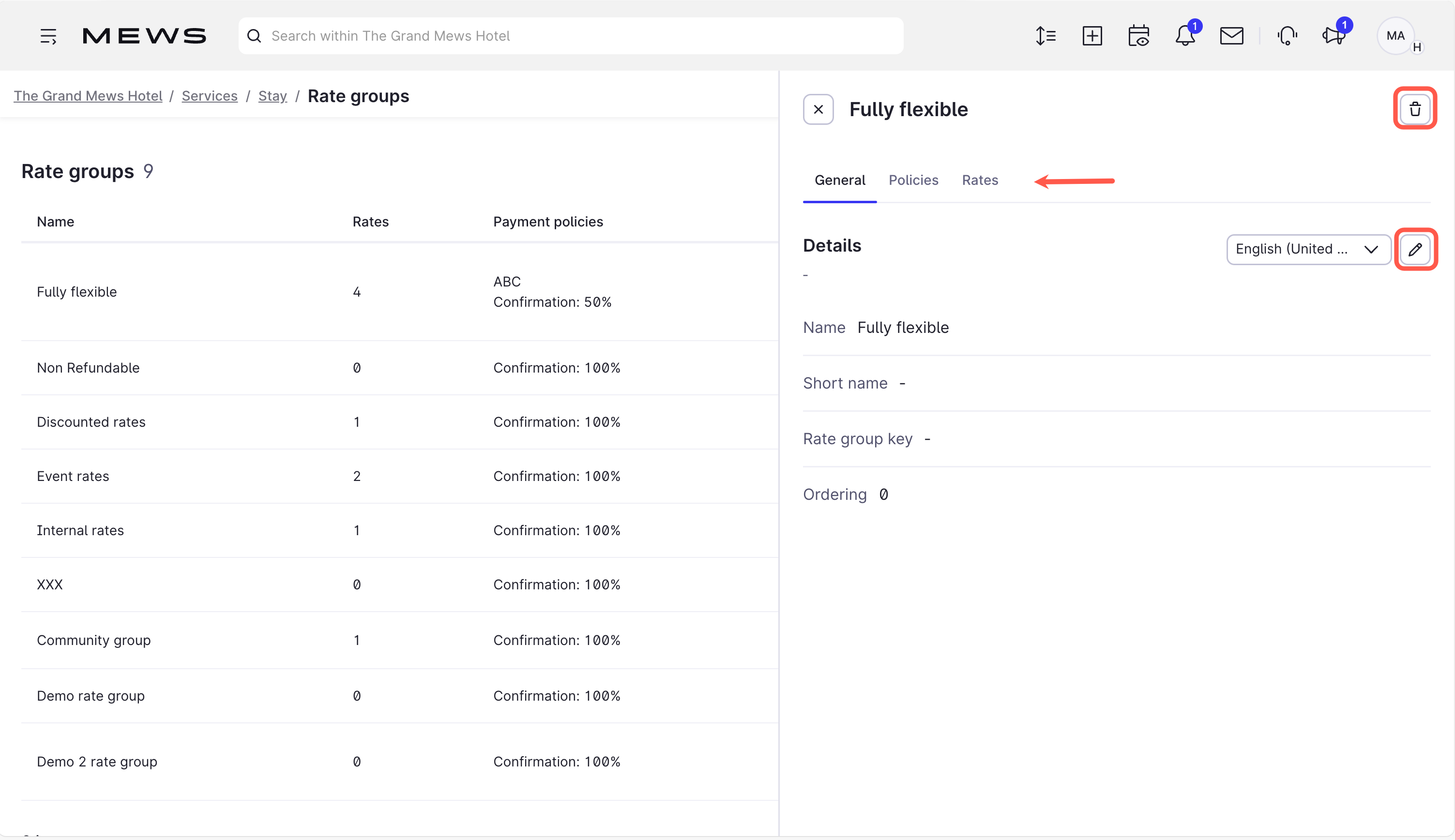The image size is (1455, 840).
Task: Open announcements via the megaphone icon
Action: tap(1334, 36)
